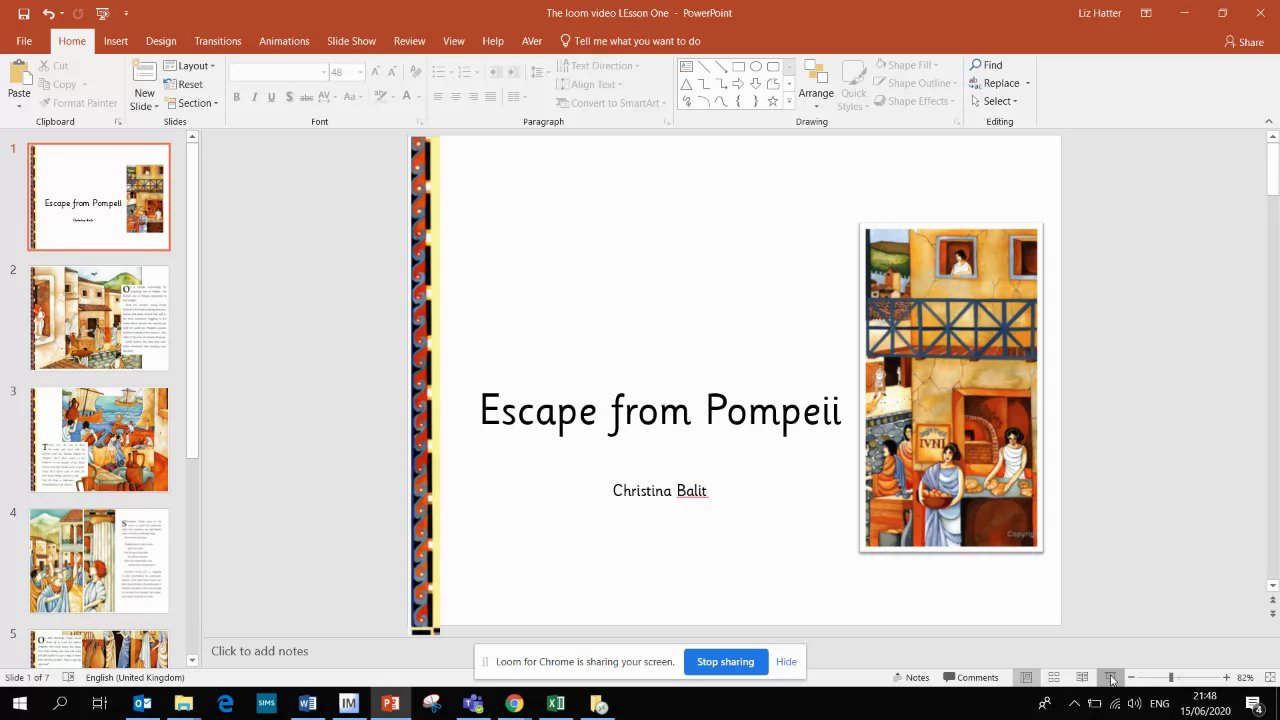
Task: Select the Find tool
Action: (986, 65)
